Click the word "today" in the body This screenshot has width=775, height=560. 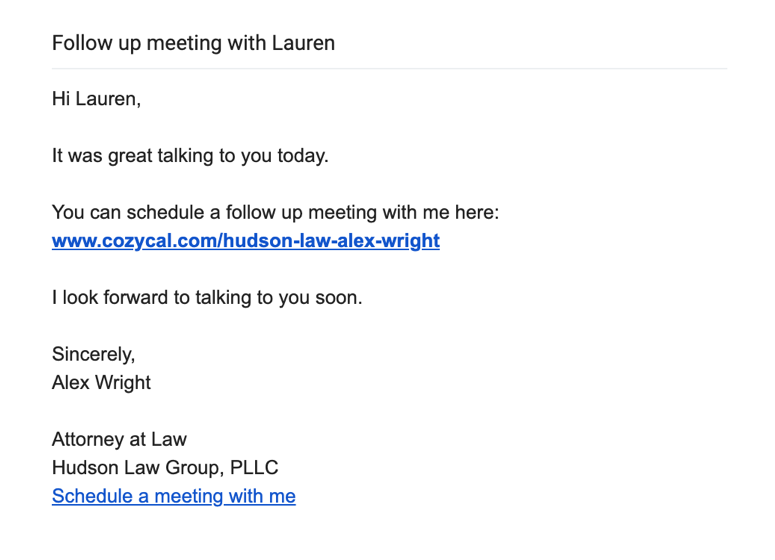pos(302,156)
